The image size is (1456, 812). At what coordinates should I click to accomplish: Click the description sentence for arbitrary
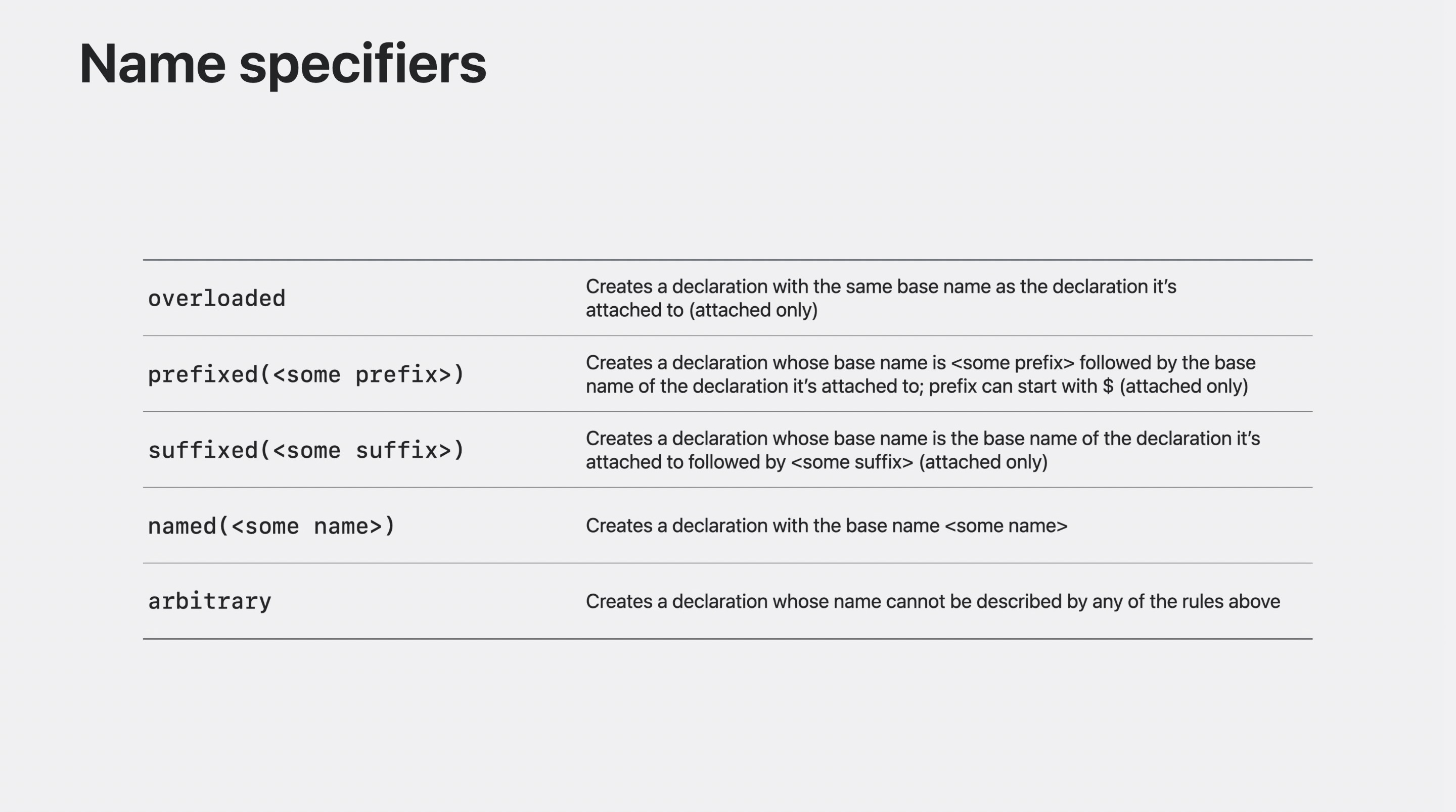point(933,601)
